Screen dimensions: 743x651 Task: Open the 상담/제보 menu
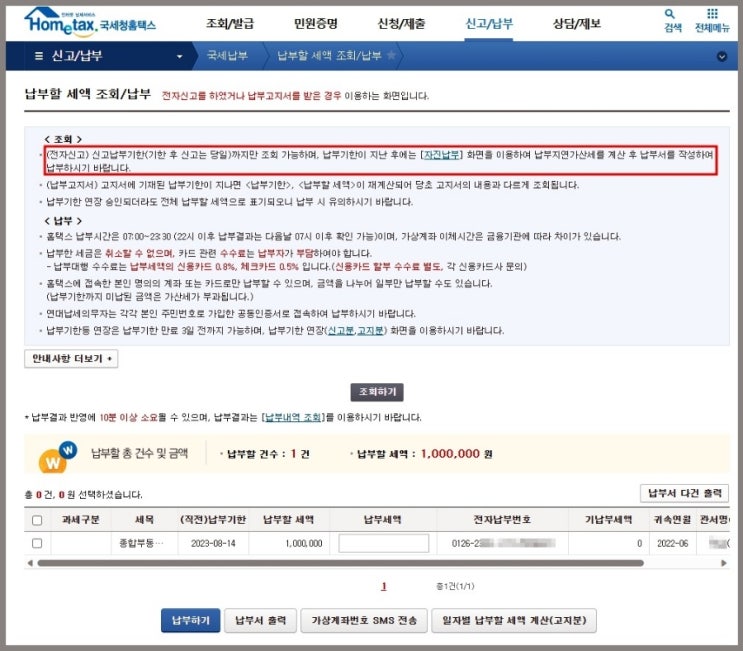coord(577,23)
